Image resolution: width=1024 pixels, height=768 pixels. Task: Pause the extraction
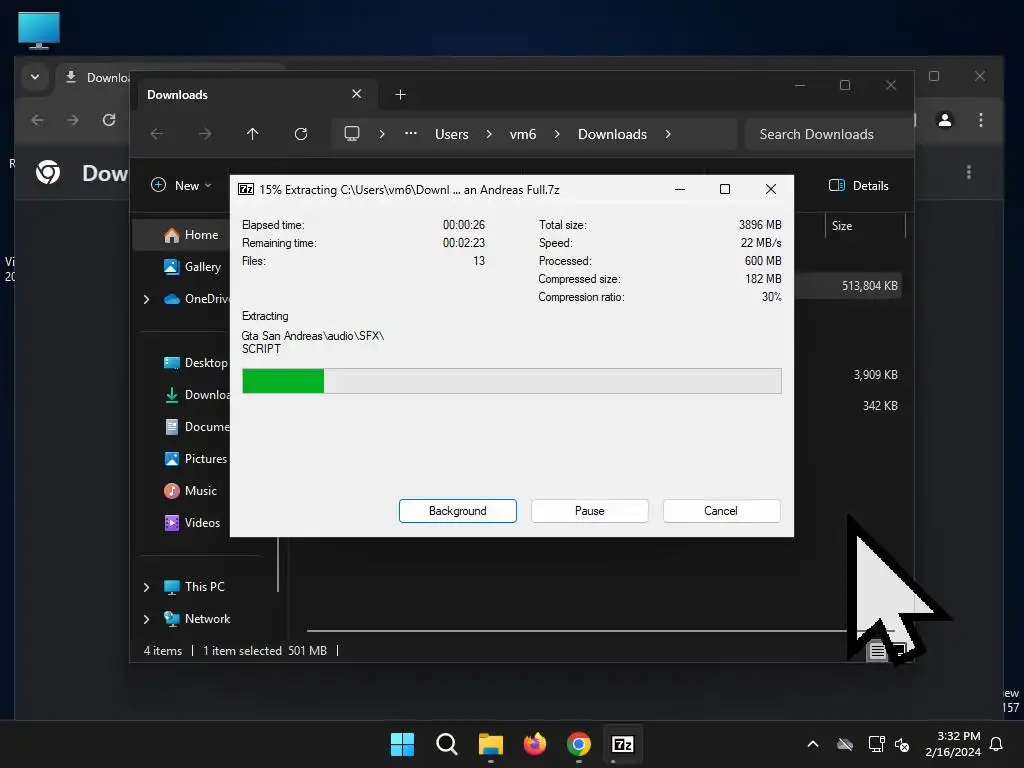(589, 511)
